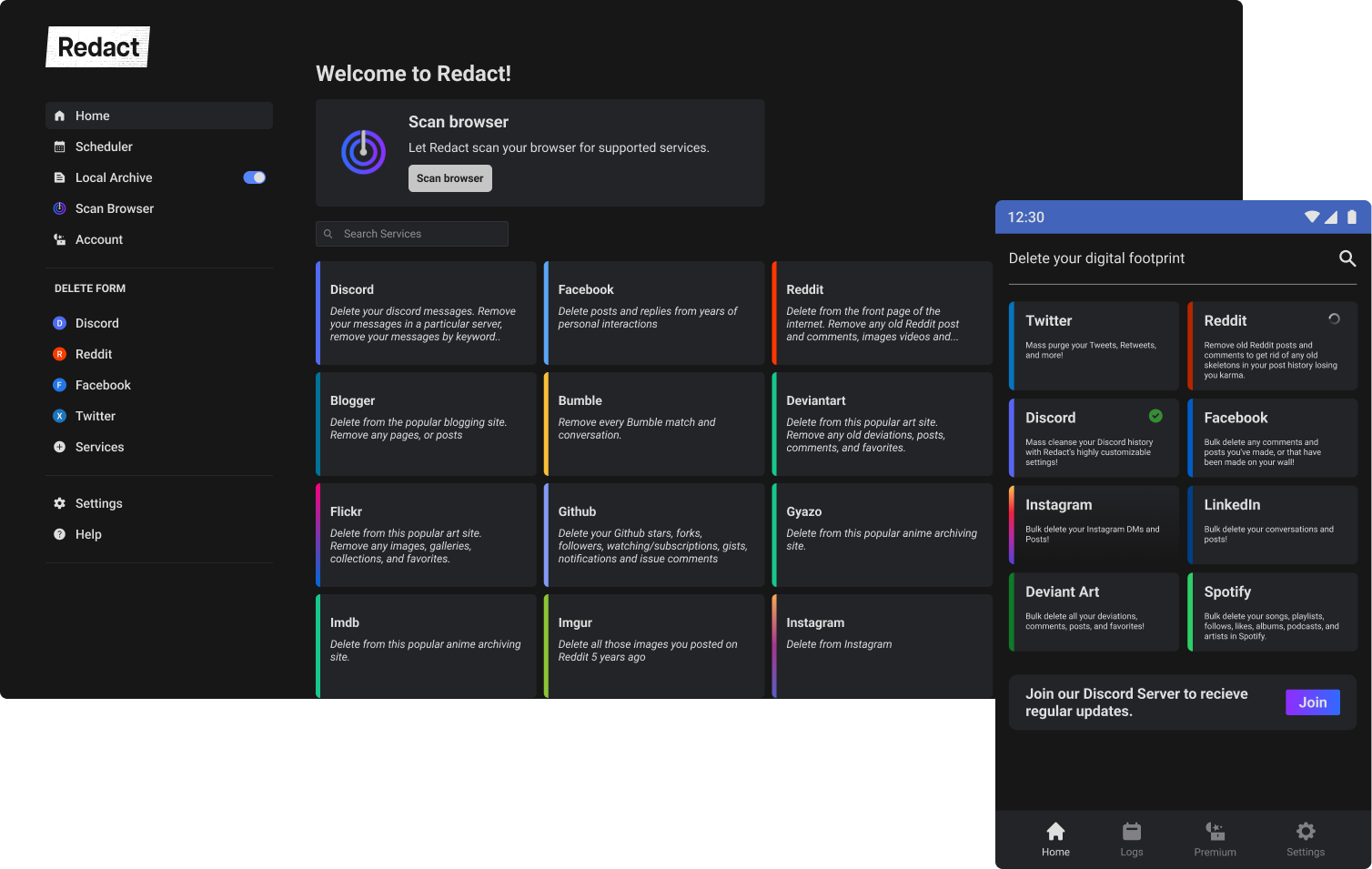Open Scheduler from the sidebar
1372x869 pixels.
coord(104,147)
